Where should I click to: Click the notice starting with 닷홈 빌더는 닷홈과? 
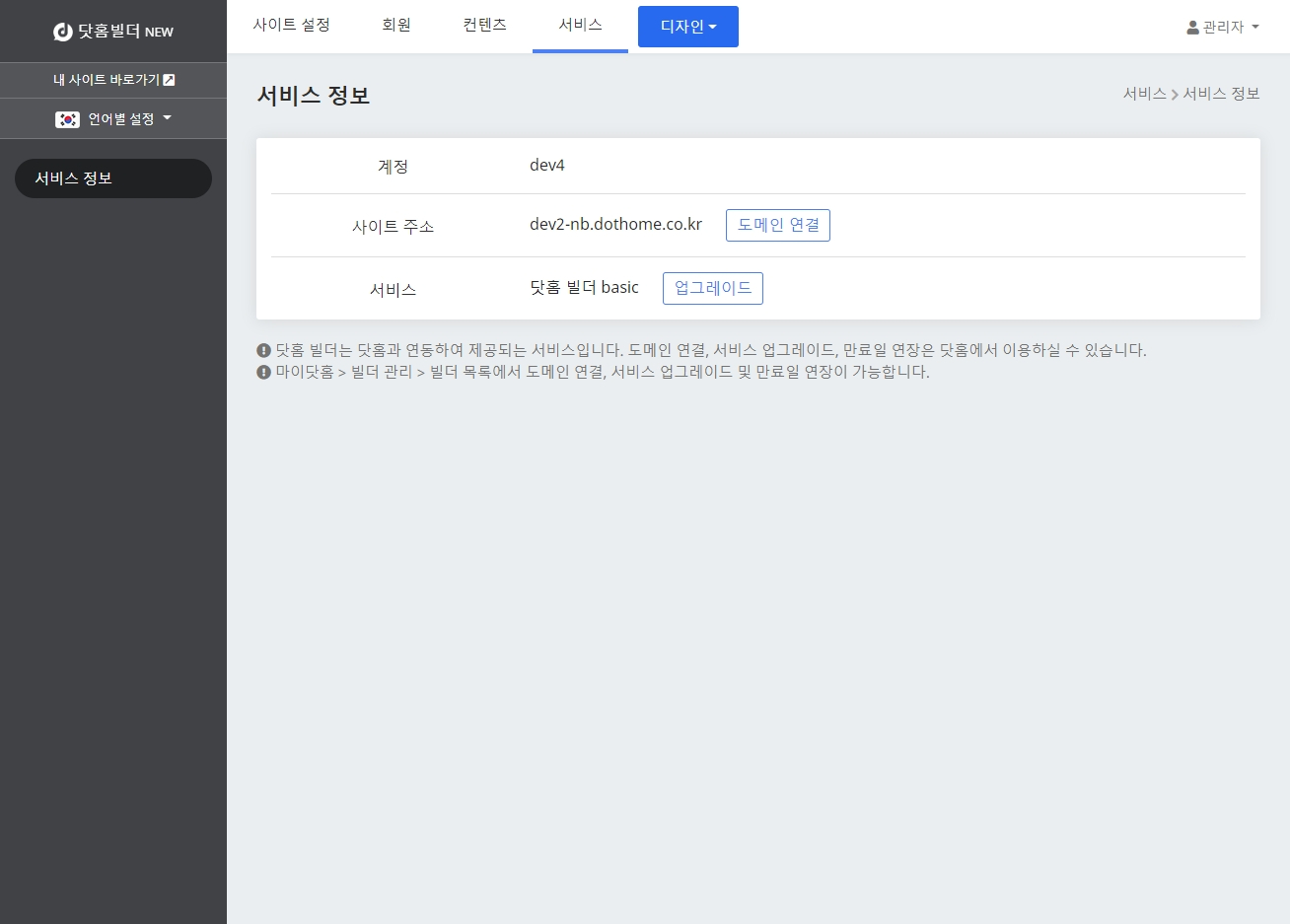coord(710,350)
